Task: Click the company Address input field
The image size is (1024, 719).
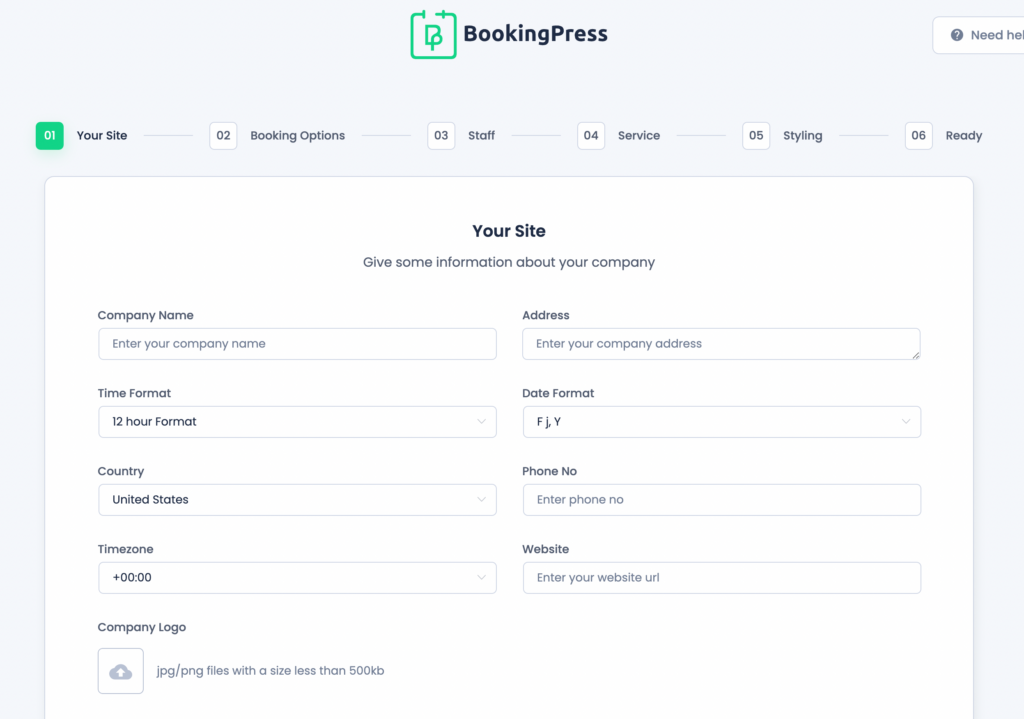Action: 721,343
